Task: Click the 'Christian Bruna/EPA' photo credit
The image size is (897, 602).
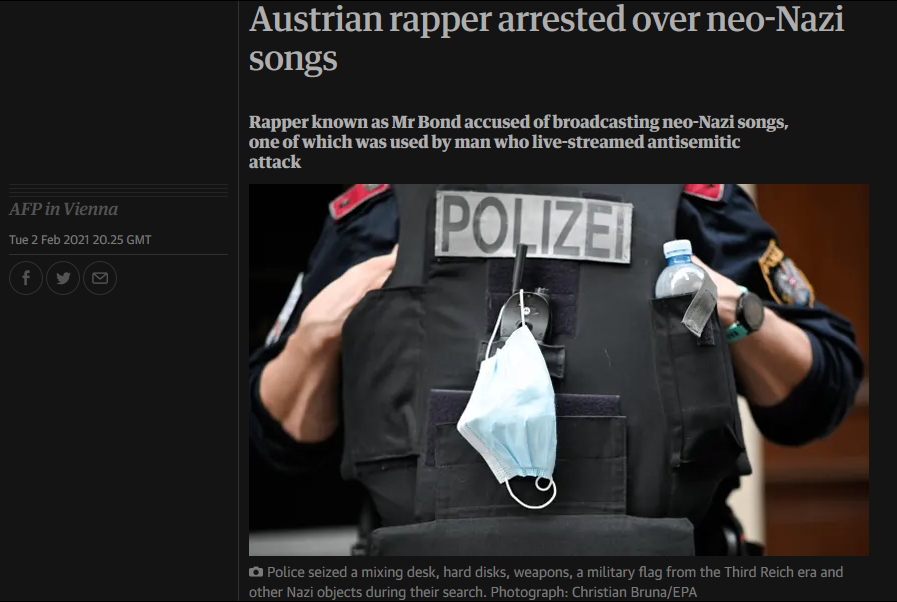Action: coord(634,592)
